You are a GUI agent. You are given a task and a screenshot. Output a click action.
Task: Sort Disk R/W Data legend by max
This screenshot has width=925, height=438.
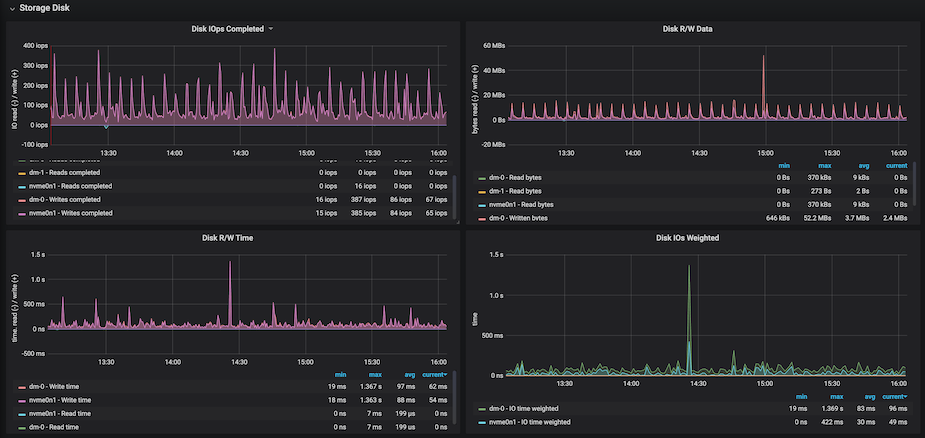click(x=826, y=166)
